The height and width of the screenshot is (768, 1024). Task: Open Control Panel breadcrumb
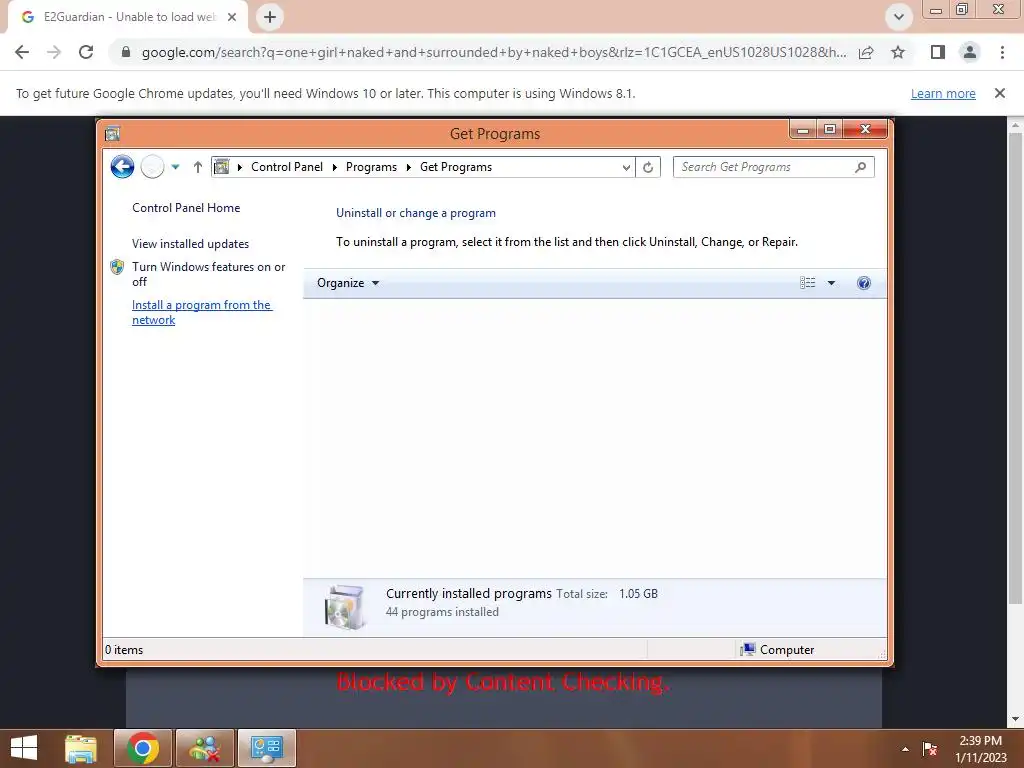[287, 167]
